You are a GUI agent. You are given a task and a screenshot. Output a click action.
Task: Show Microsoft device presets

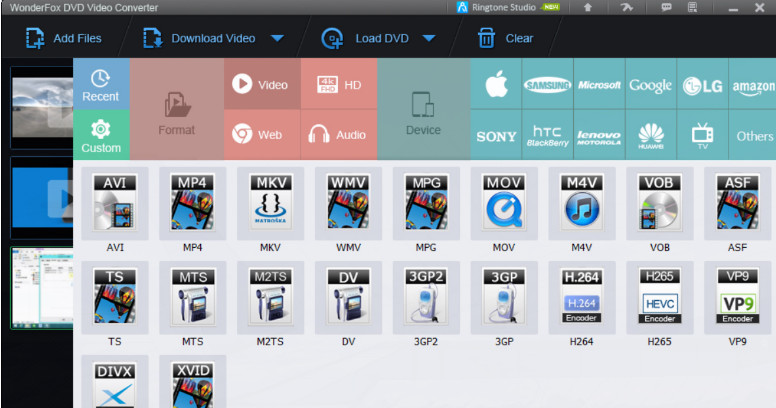click(x=599, y=84)
